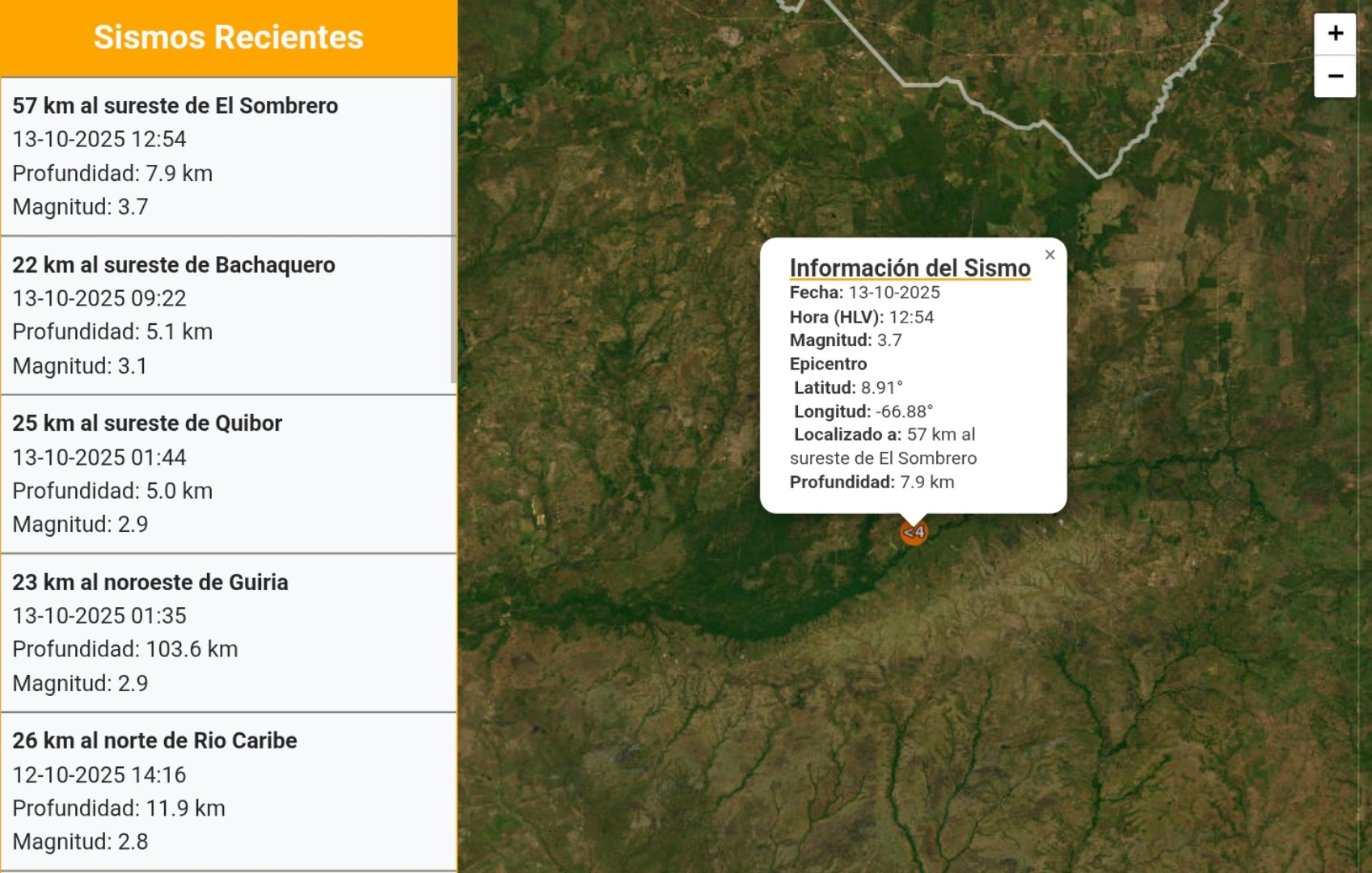Select the 25 km al sureste de Quibor title
Image resolution: width=1372 pixels, height=873 pixels.
click(147, 424)
